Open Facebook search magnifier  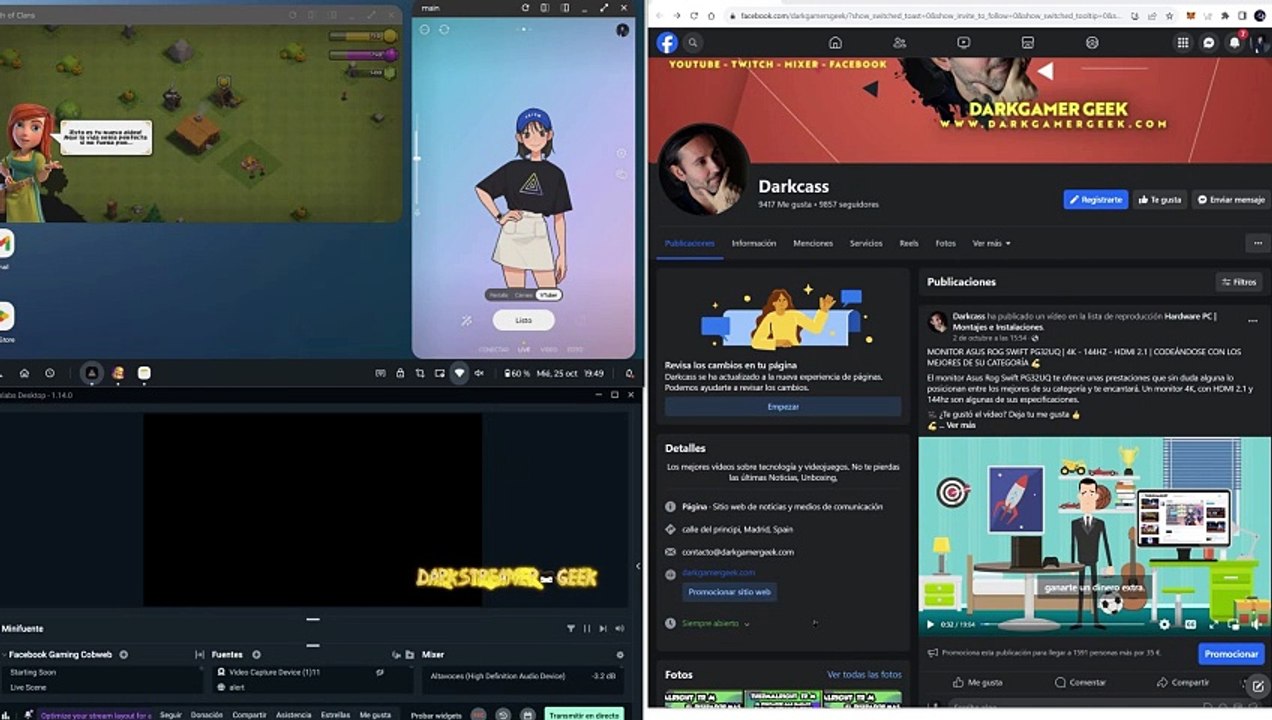(692, 43)
